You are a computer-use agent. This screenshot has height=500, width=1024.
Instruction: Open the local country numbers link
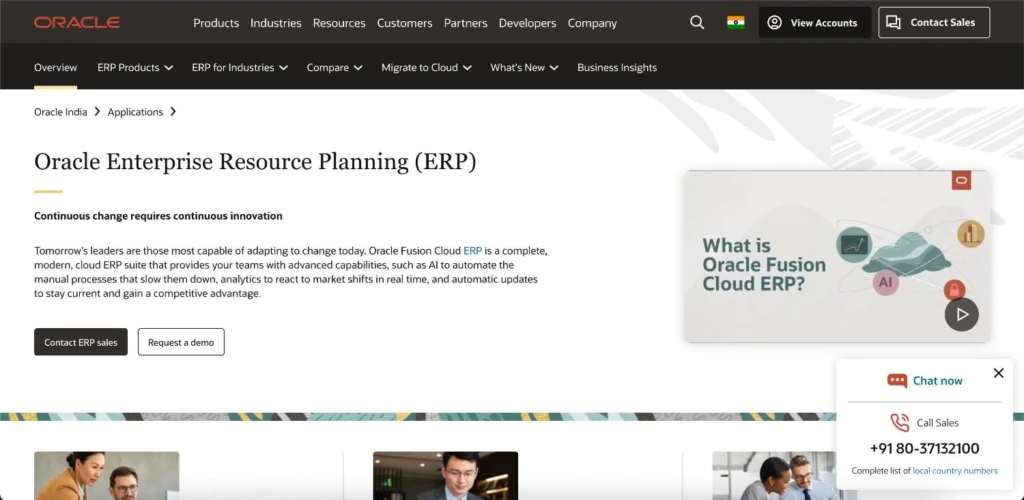(955, 471)
